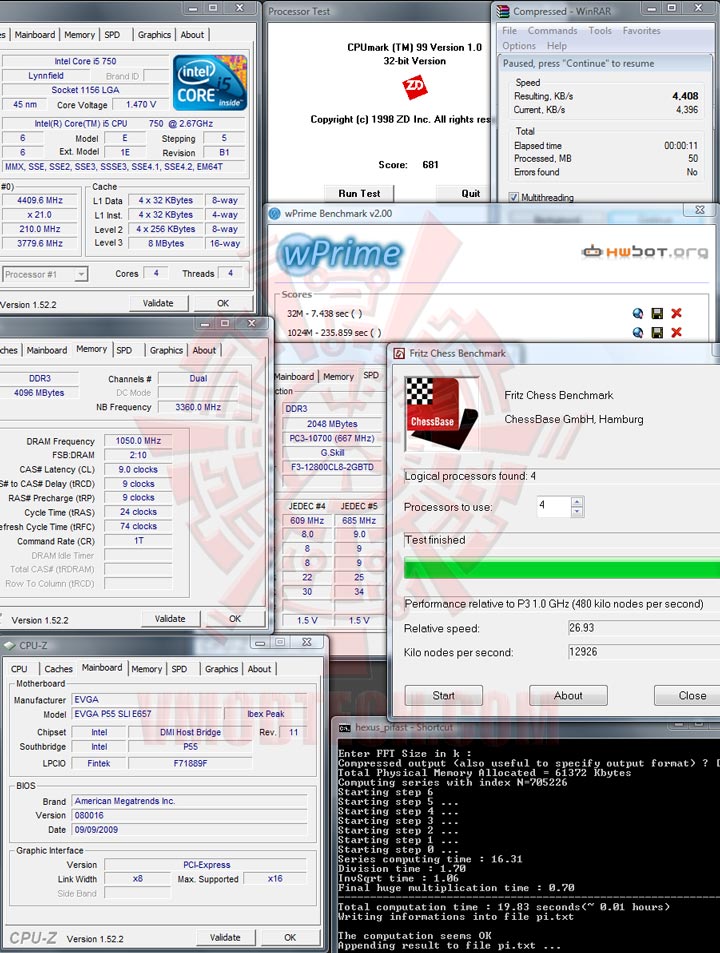Viewport: 720px width, 953px height.
Task: Click the Kilo nodes per second field 12926
Action: tap(644, 652)
